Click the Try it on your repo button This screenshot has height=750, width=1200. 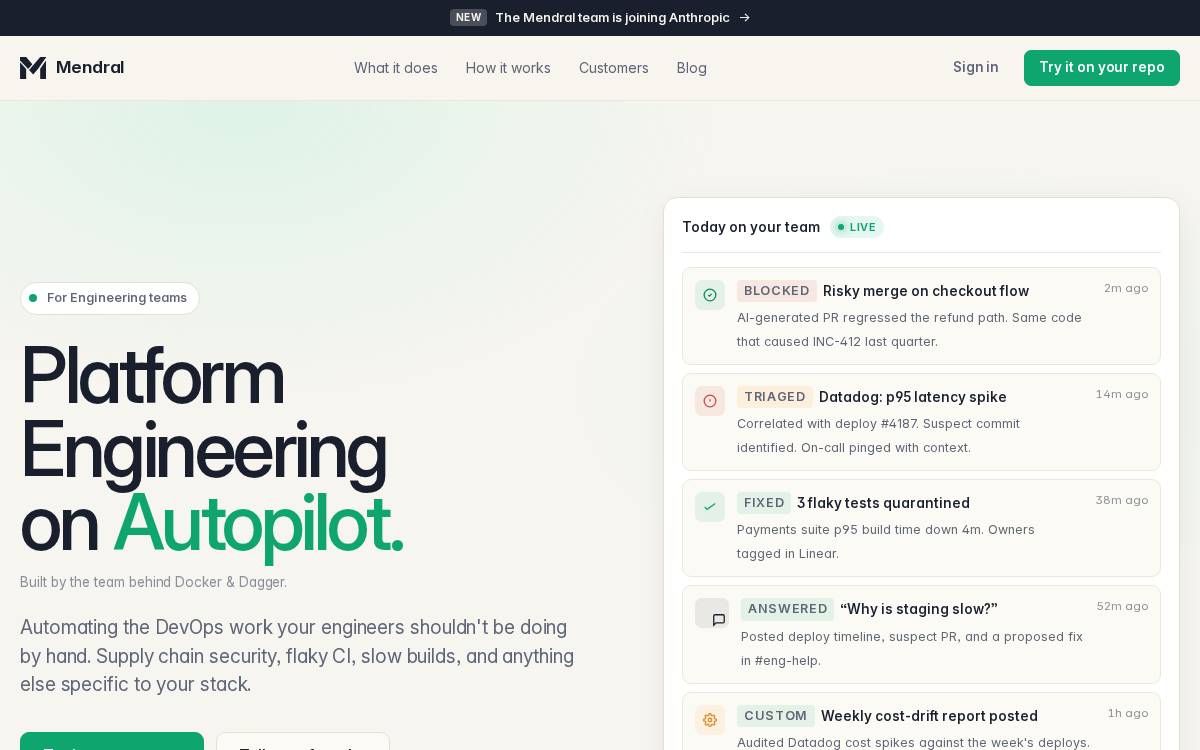1102,68
